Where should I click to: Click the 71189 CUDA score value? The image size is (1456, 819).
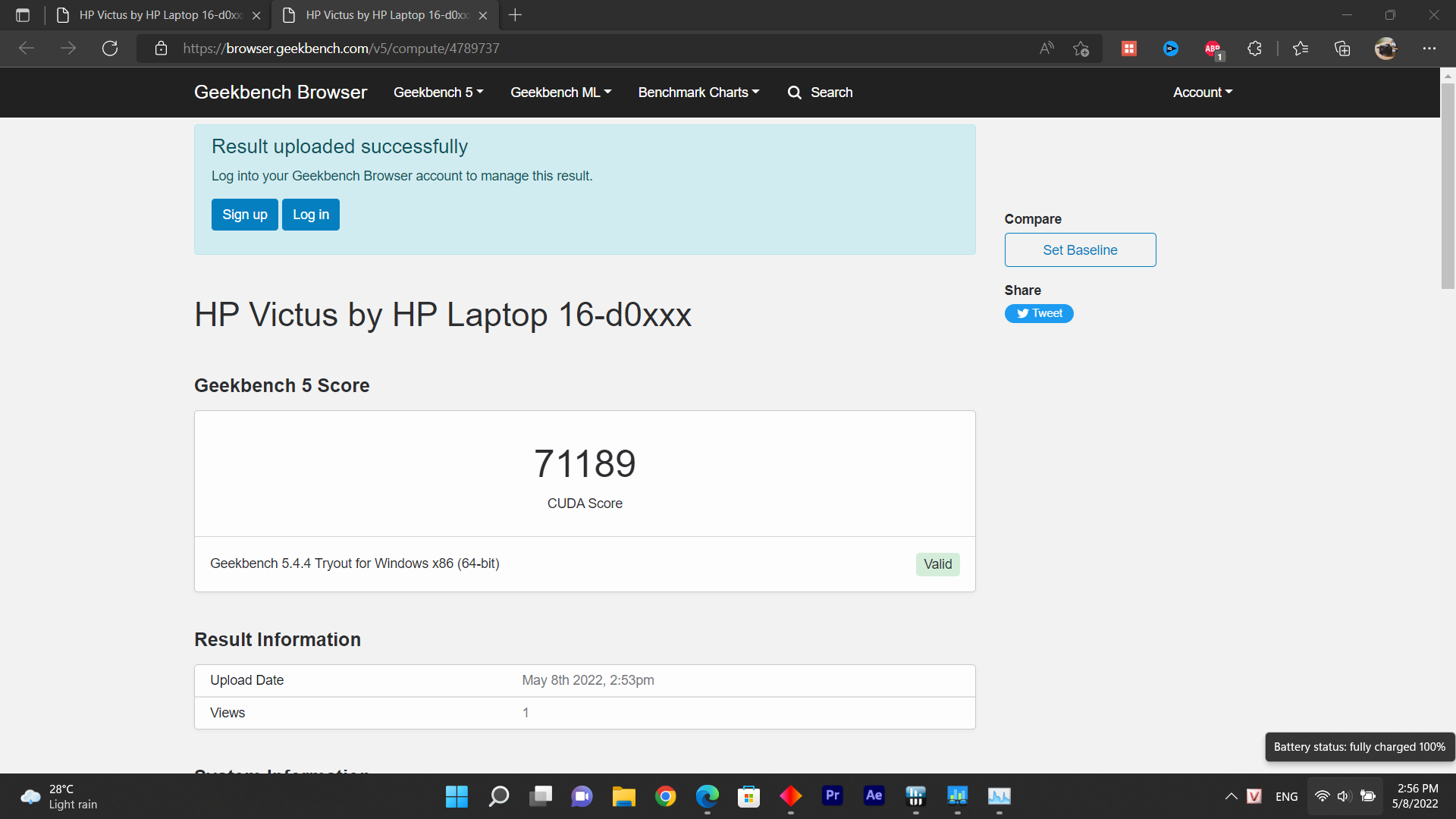click(585, 464)
